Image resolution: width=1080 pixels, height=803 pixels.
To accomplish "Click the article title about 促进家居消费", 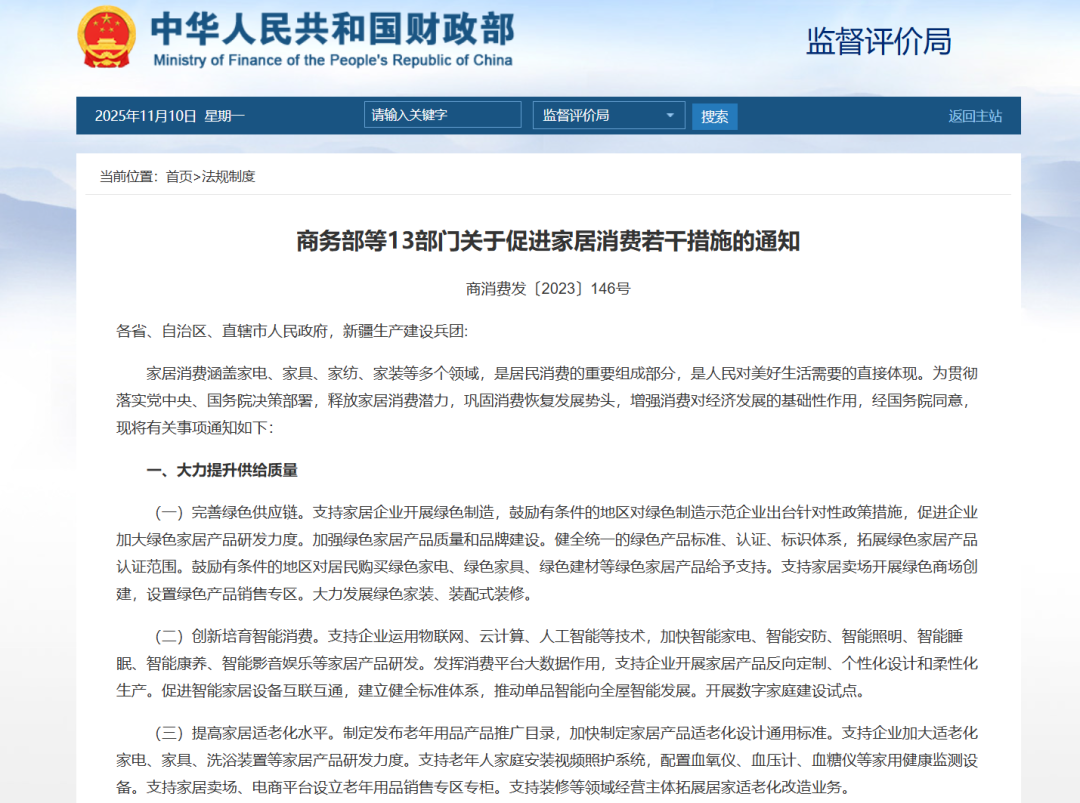I will (548, 242).
